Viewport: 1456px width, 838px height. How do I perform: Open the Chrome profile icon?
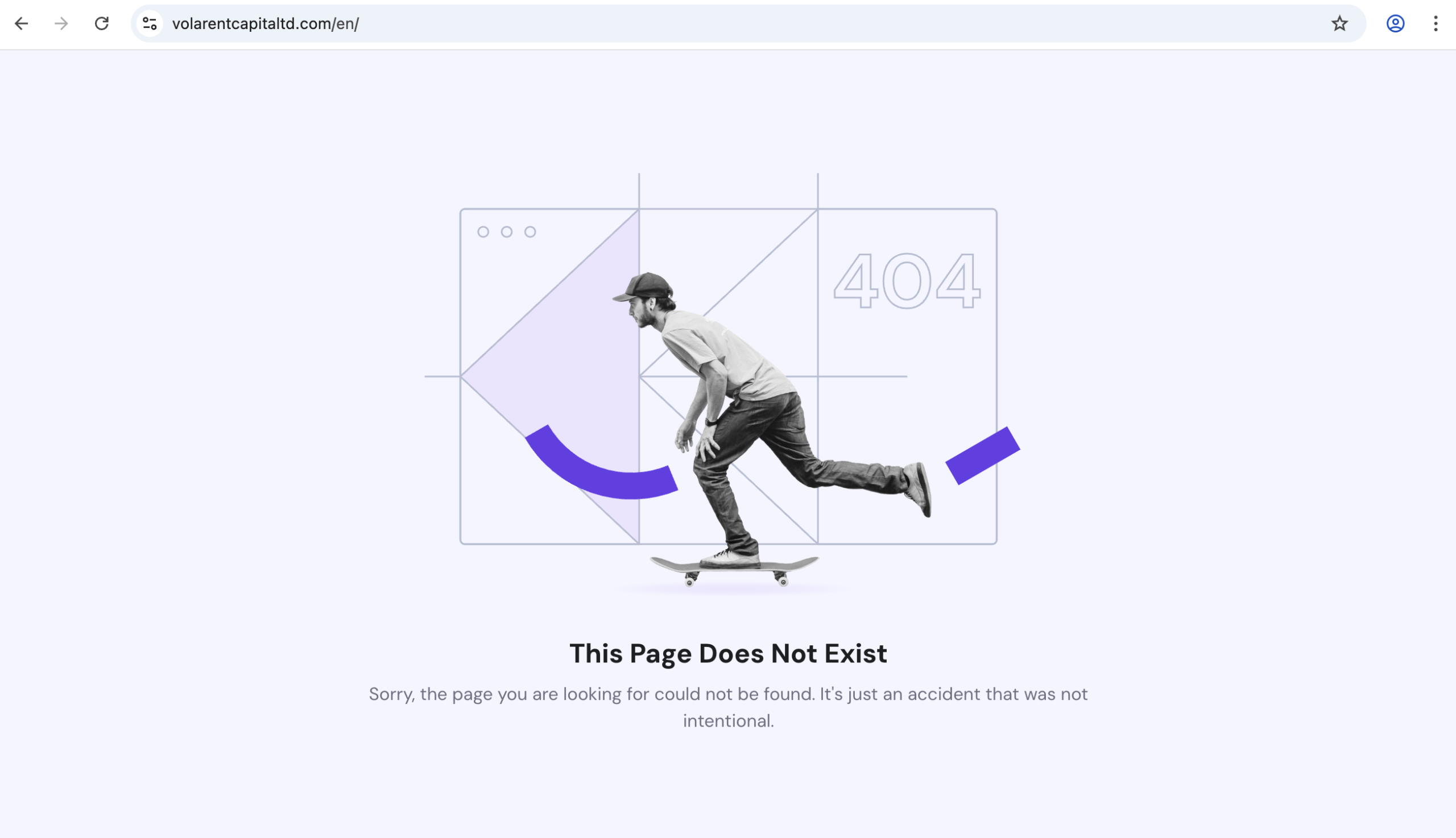[x=1395, y=24]
